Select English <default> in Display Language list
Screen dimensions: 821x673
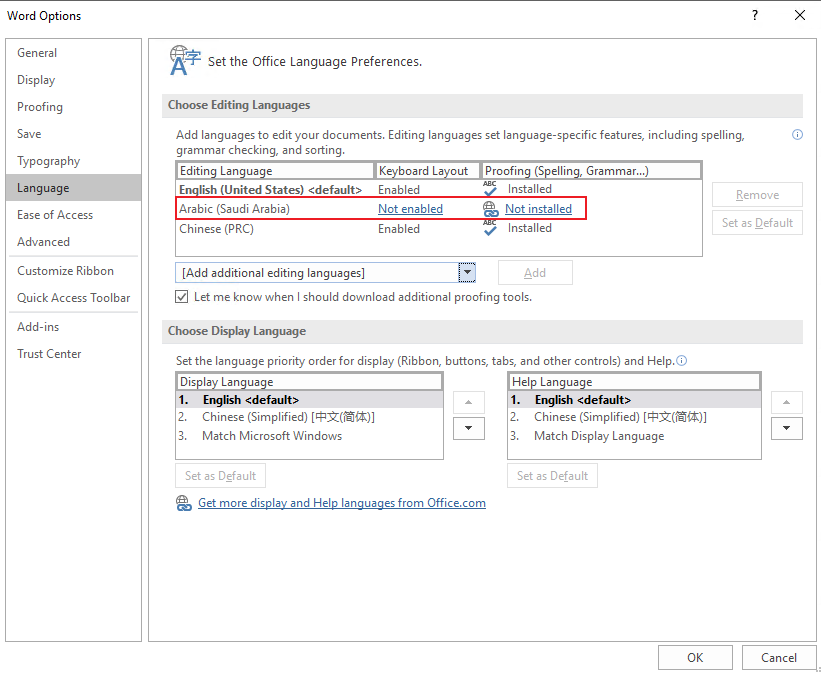(x=309, y=400)
